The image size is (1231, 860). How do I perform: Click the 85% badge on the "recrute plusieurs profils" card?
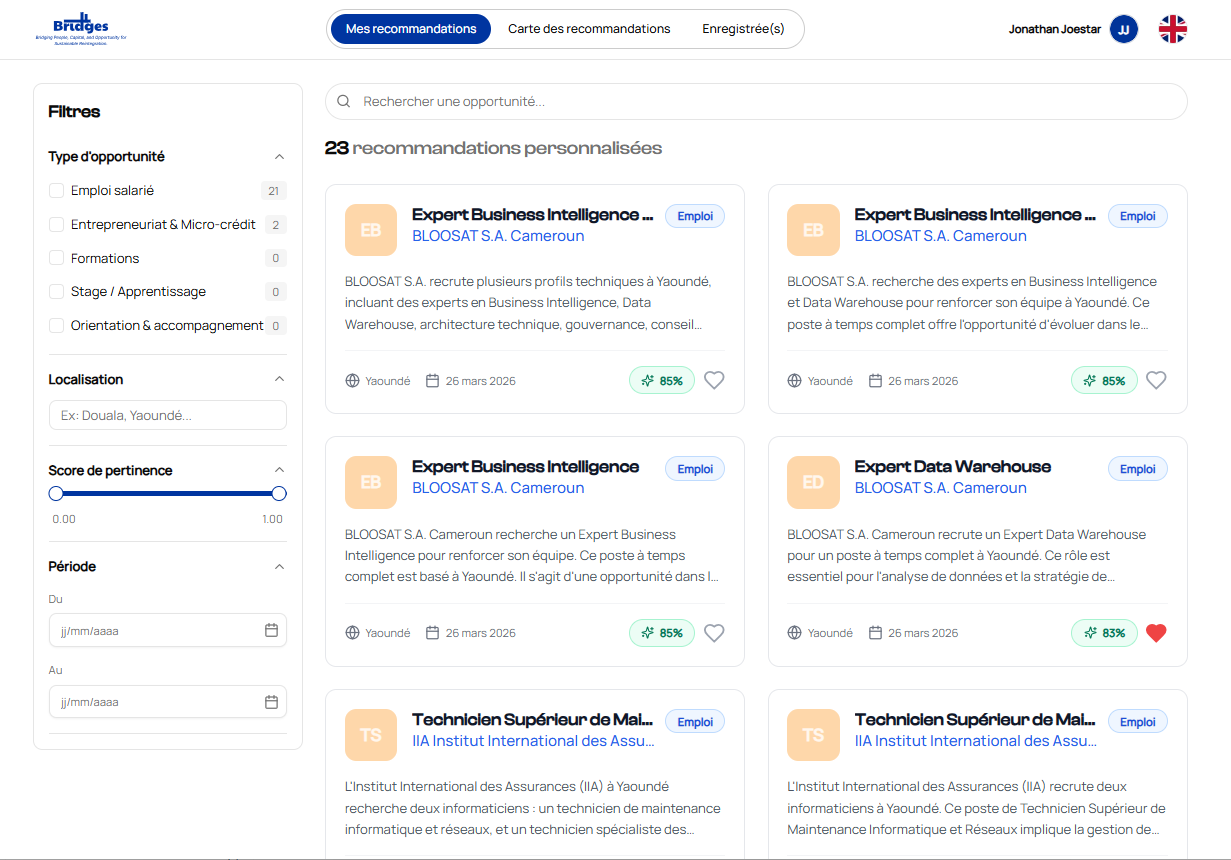click(662, 380)
